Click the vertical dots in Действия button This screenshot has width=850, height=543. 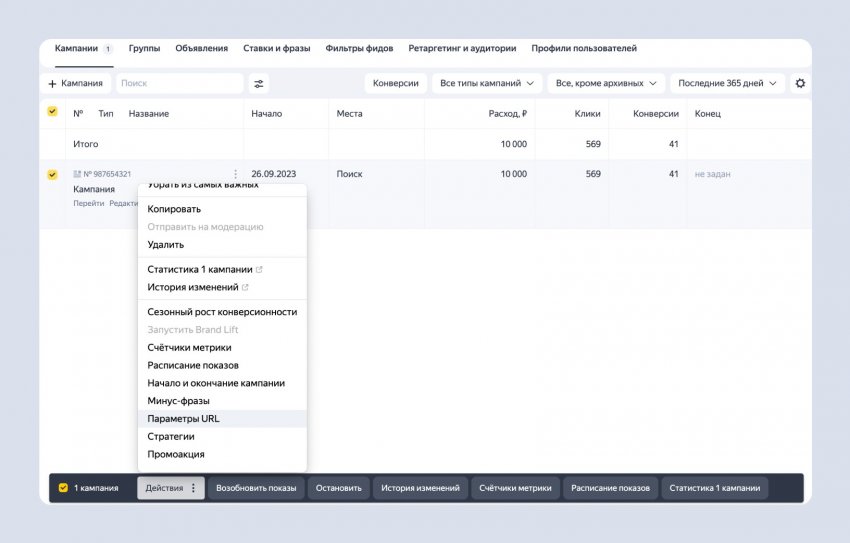193,488
